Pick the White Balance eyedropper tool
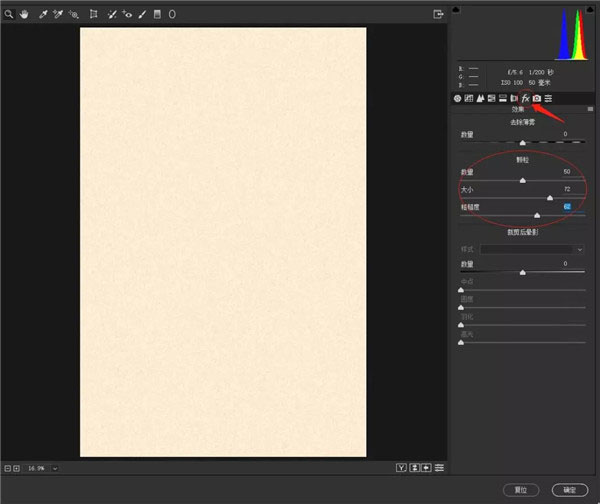 point(42,15)
